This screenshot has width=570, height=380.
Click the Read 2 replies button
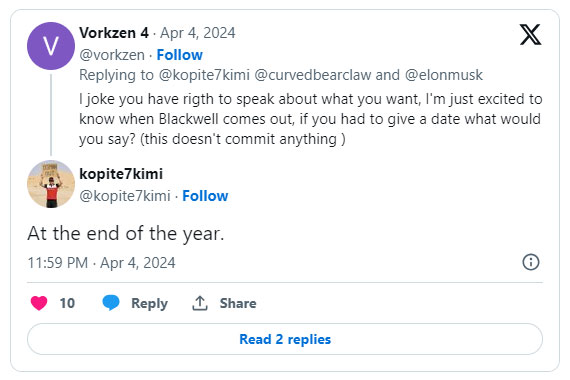285,339
